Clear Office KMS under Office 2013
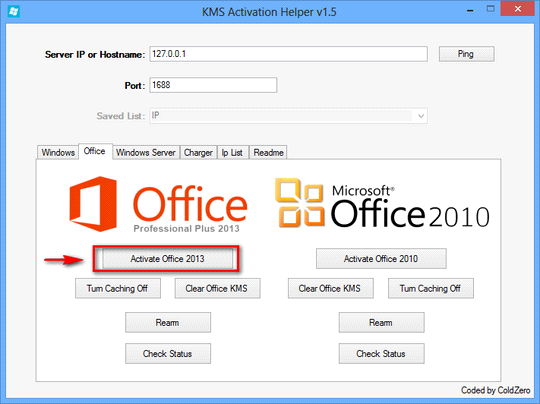The width and height of the screenshot is (540, 404). pyautogui.click(x=217, y=288)
